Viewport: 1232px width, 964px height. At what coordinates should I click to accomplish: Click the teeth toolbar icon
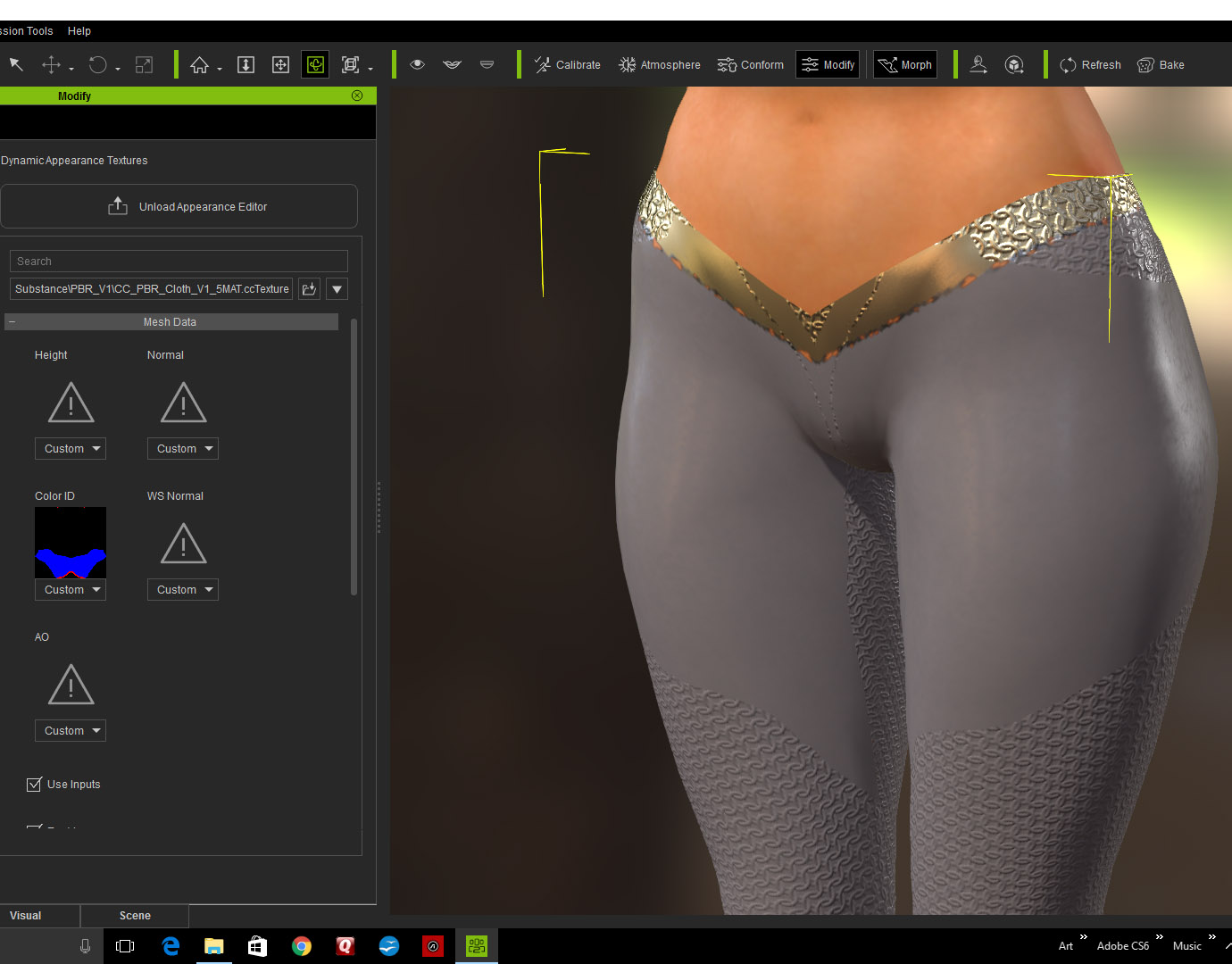[x=487, y=64]
